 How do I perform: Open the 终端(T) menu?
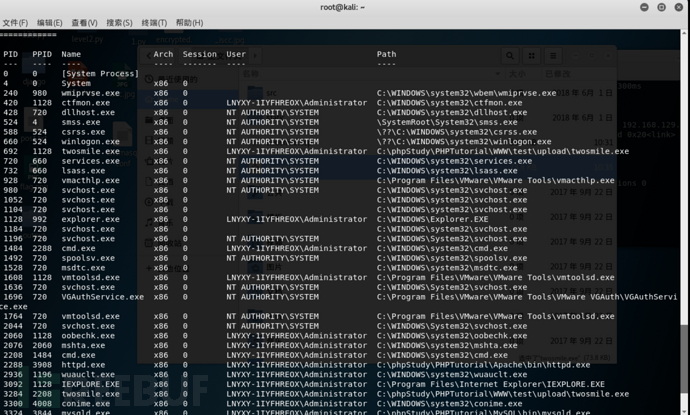click(x=154, y=22)
